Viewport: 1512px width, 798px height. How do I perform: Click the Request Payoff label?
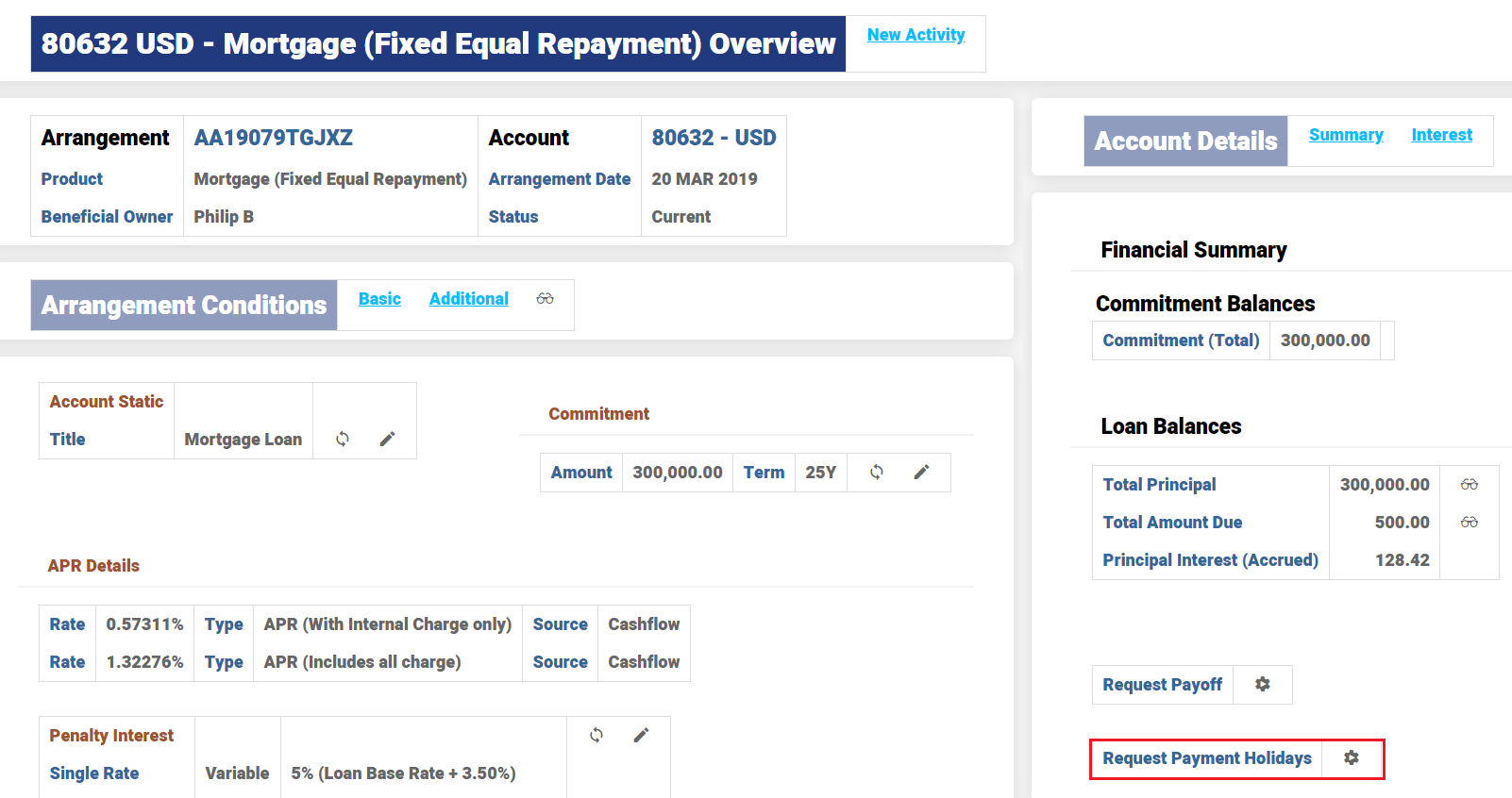1162,685
